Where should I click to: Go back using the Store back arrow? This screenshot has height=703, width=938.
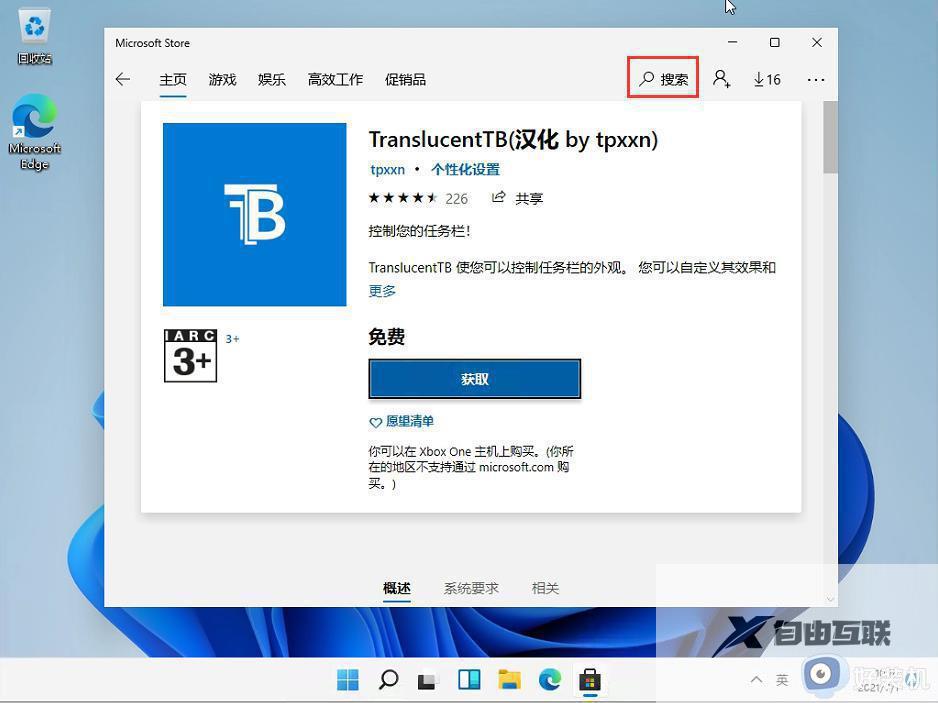[x=122, y=79]
